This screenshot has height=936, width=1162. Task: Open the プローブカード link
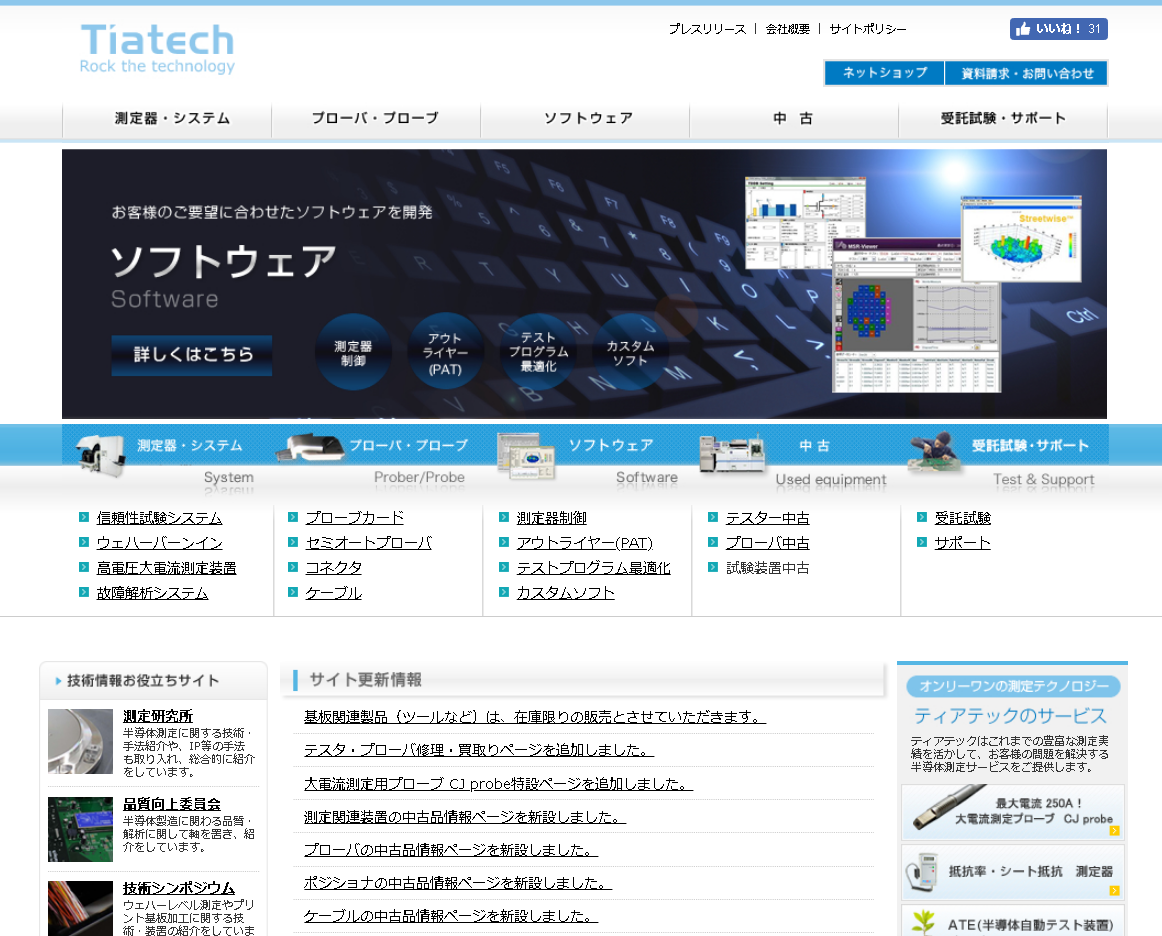355,517
